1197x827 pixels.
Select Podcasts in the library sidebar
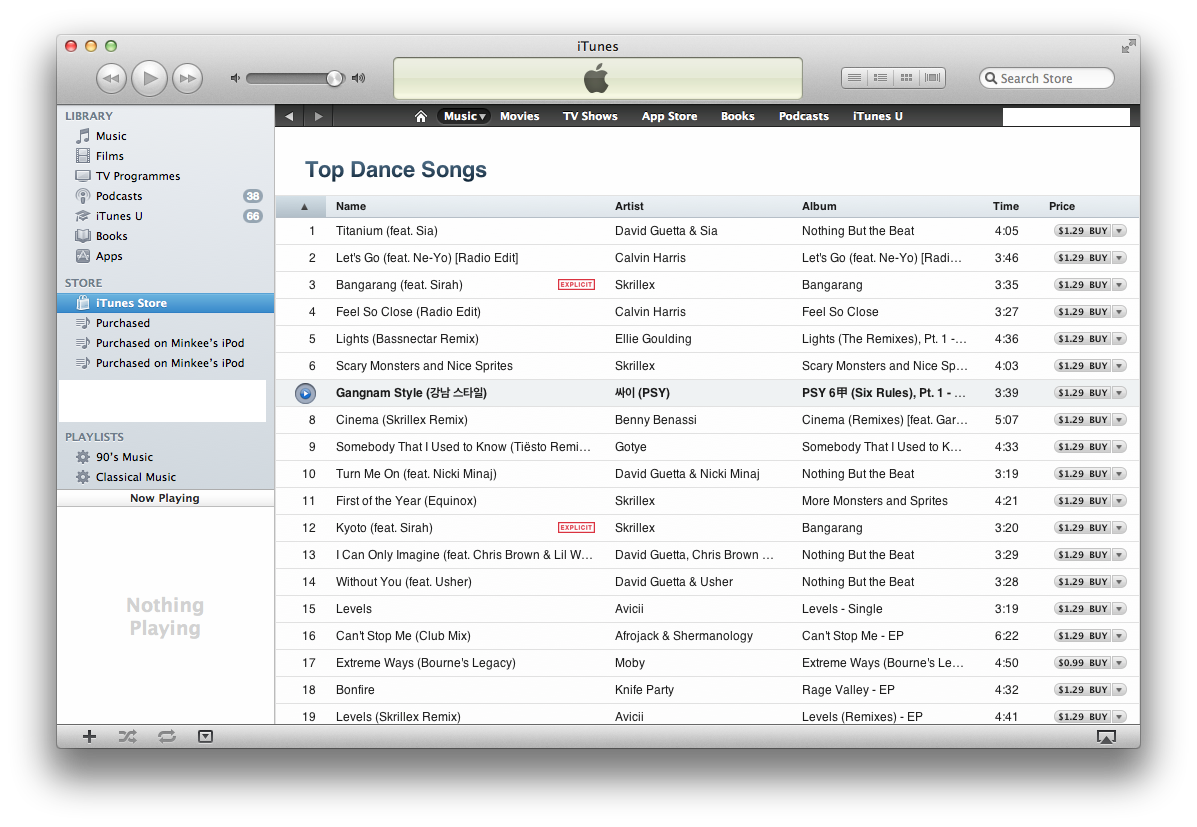click(166, 196)
